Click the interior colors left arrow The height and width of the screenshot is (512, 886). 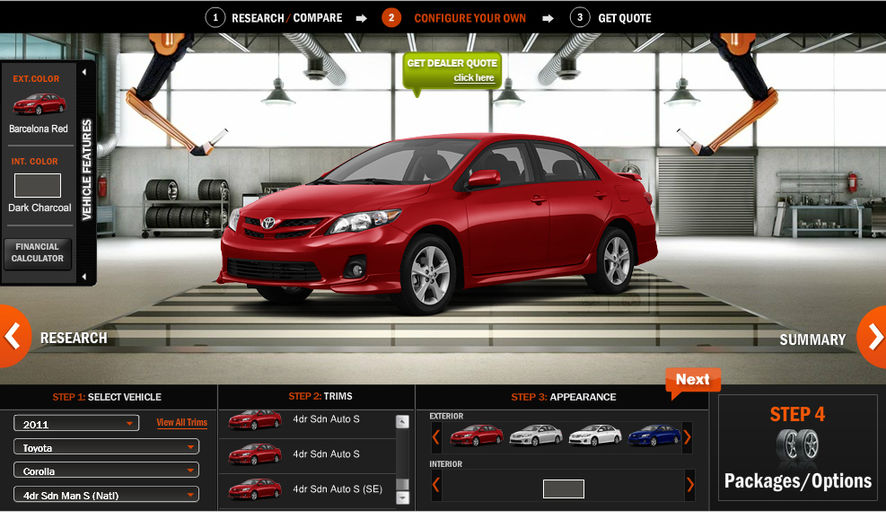coord(436,484)
